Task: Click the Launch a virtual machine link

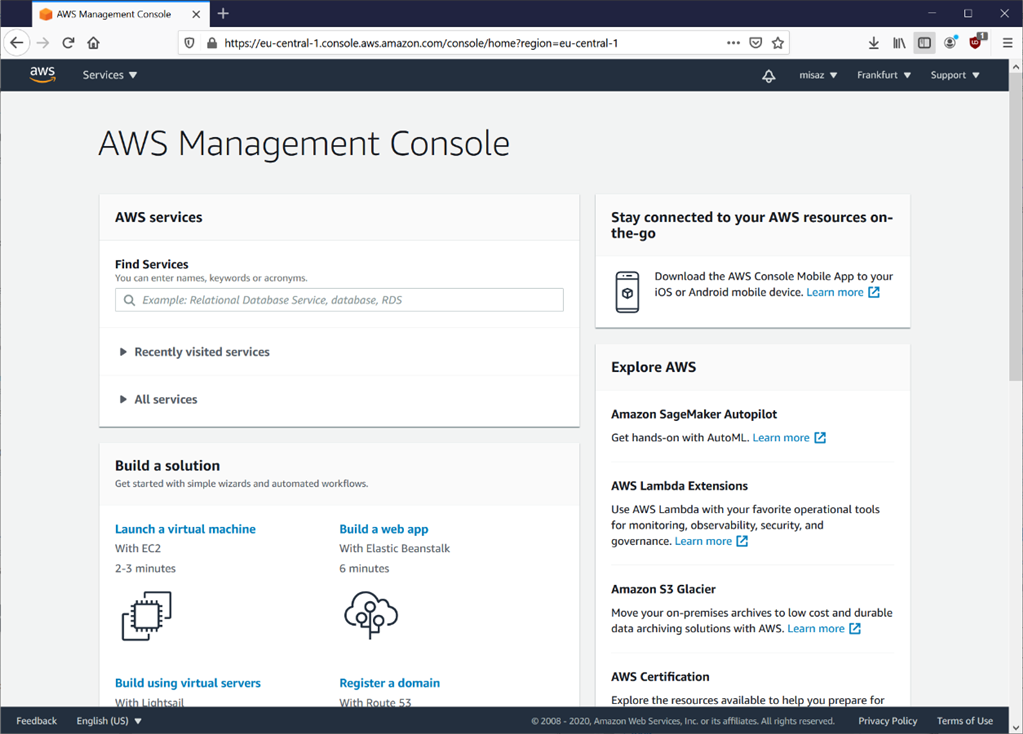Action: [x=185, y=529]
